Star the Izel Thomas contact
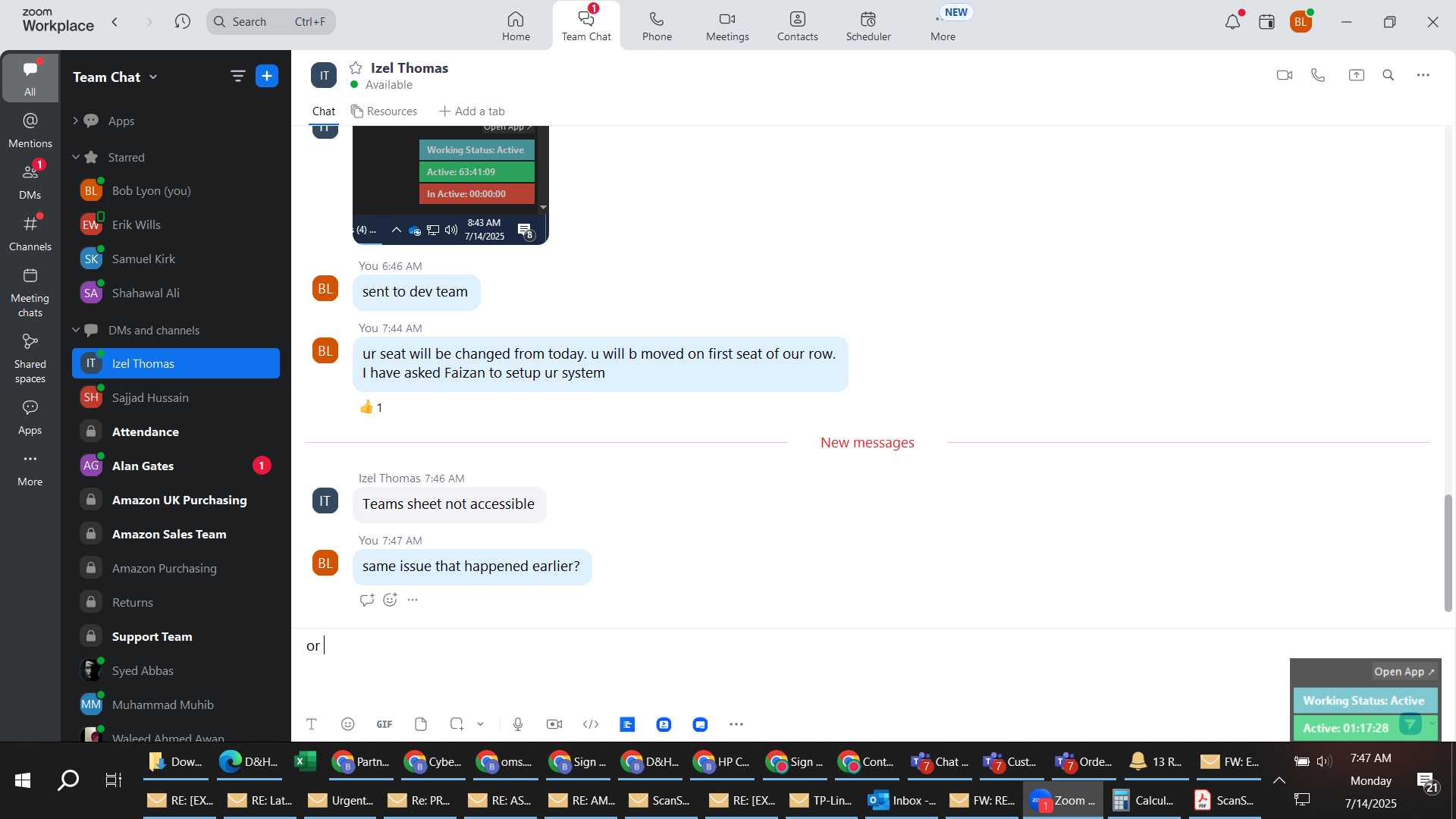 coord(356,68)
